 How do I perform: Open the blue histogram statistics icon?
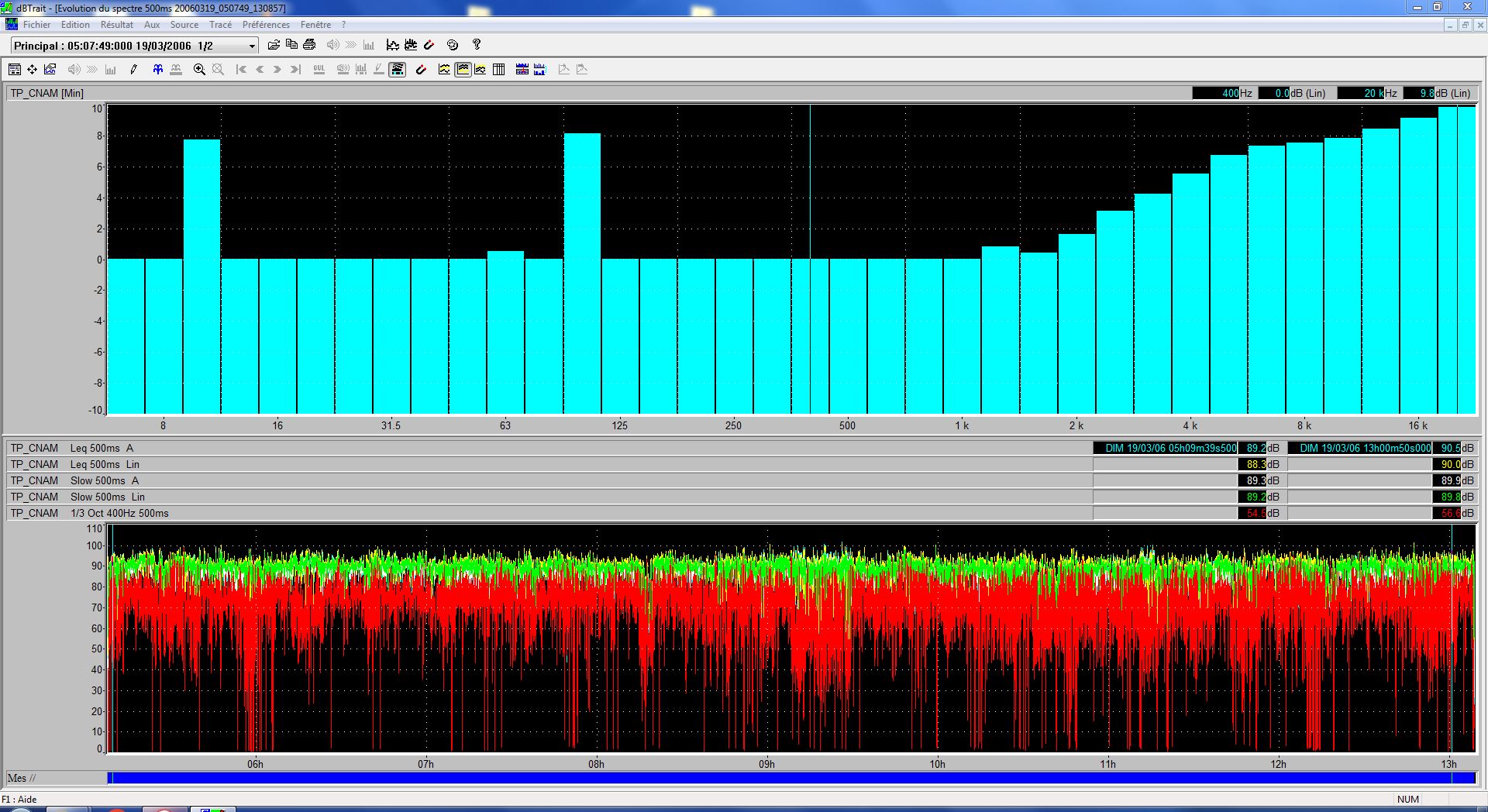click(540, 69)
